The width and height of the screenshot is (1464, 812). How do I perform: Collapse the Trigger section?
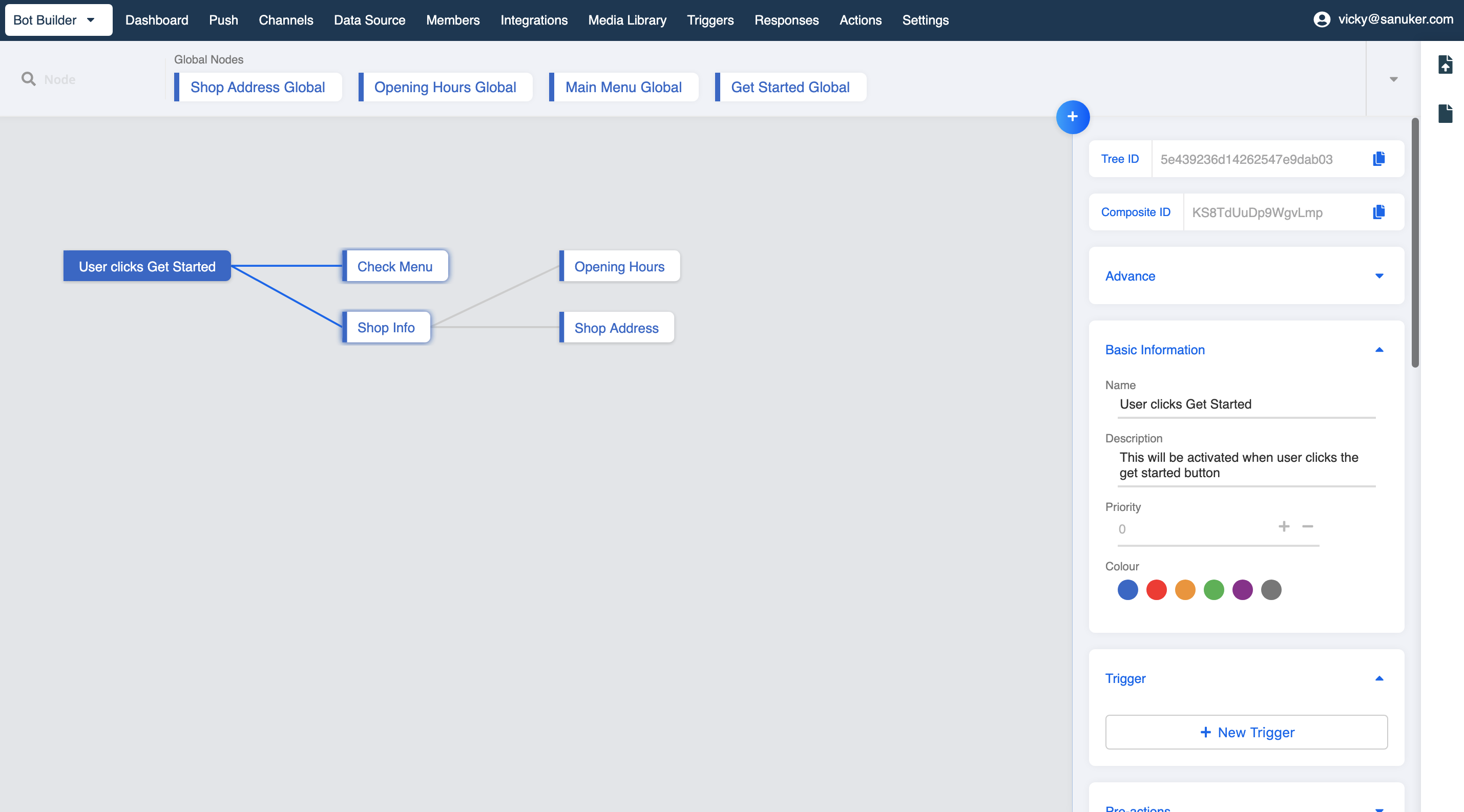point(1379,678)
